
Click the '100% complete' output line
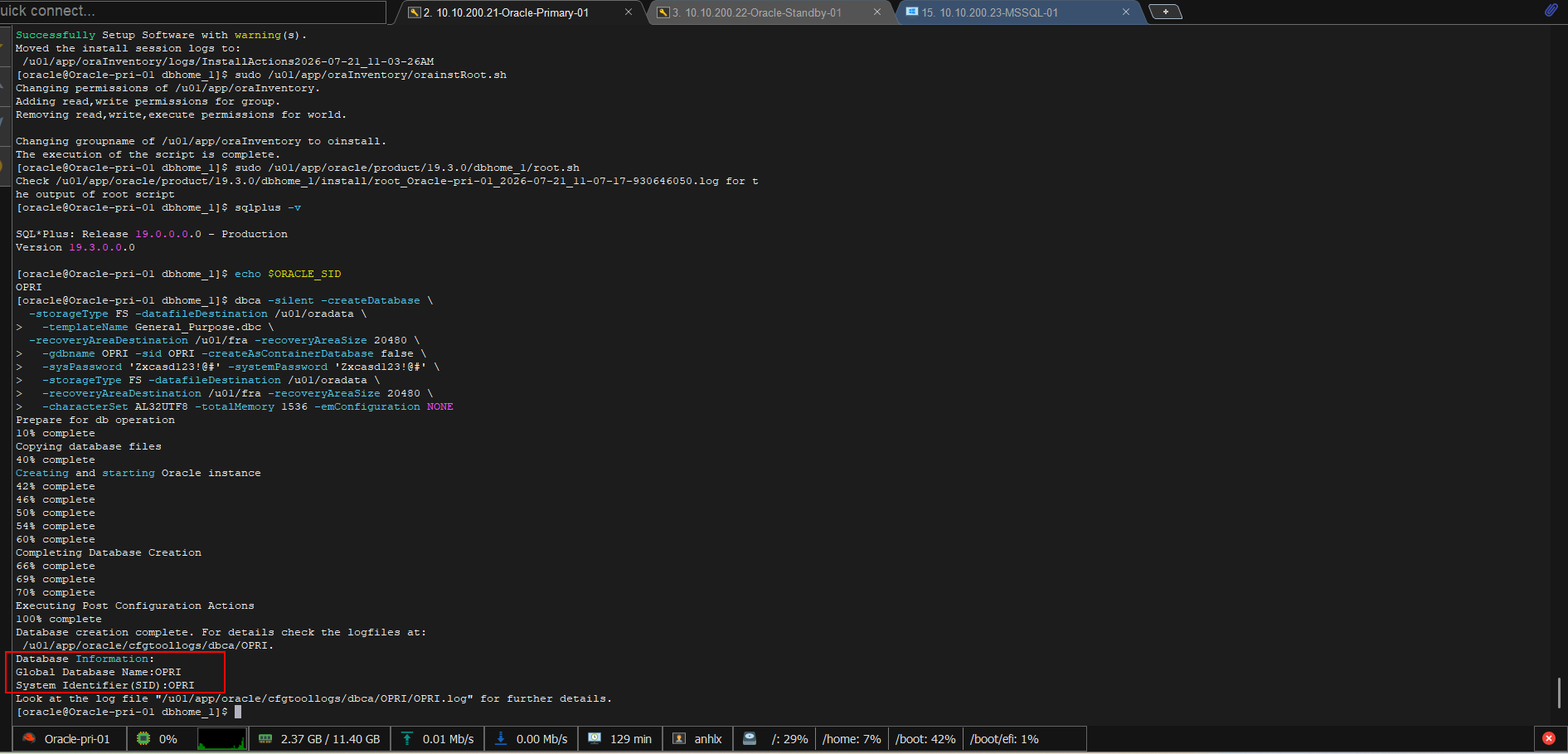59,619
